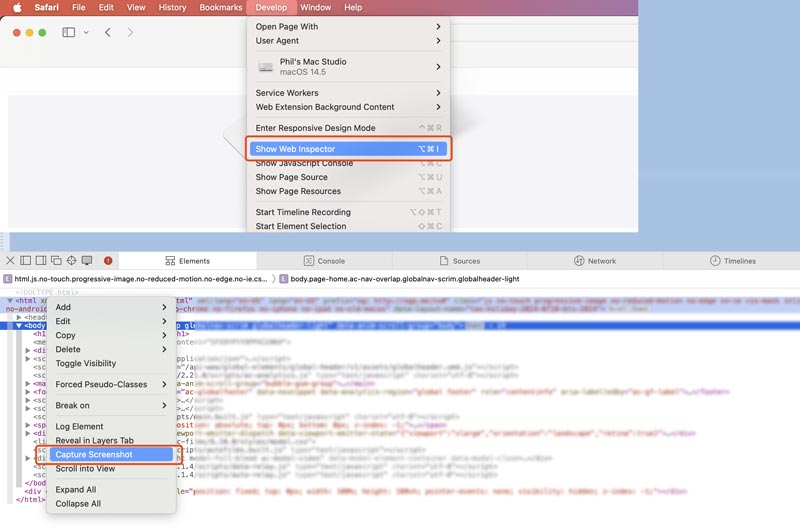Activate the element selection crosshair icon
Viewport: 800px width, 529px height.
pos(71,261)
